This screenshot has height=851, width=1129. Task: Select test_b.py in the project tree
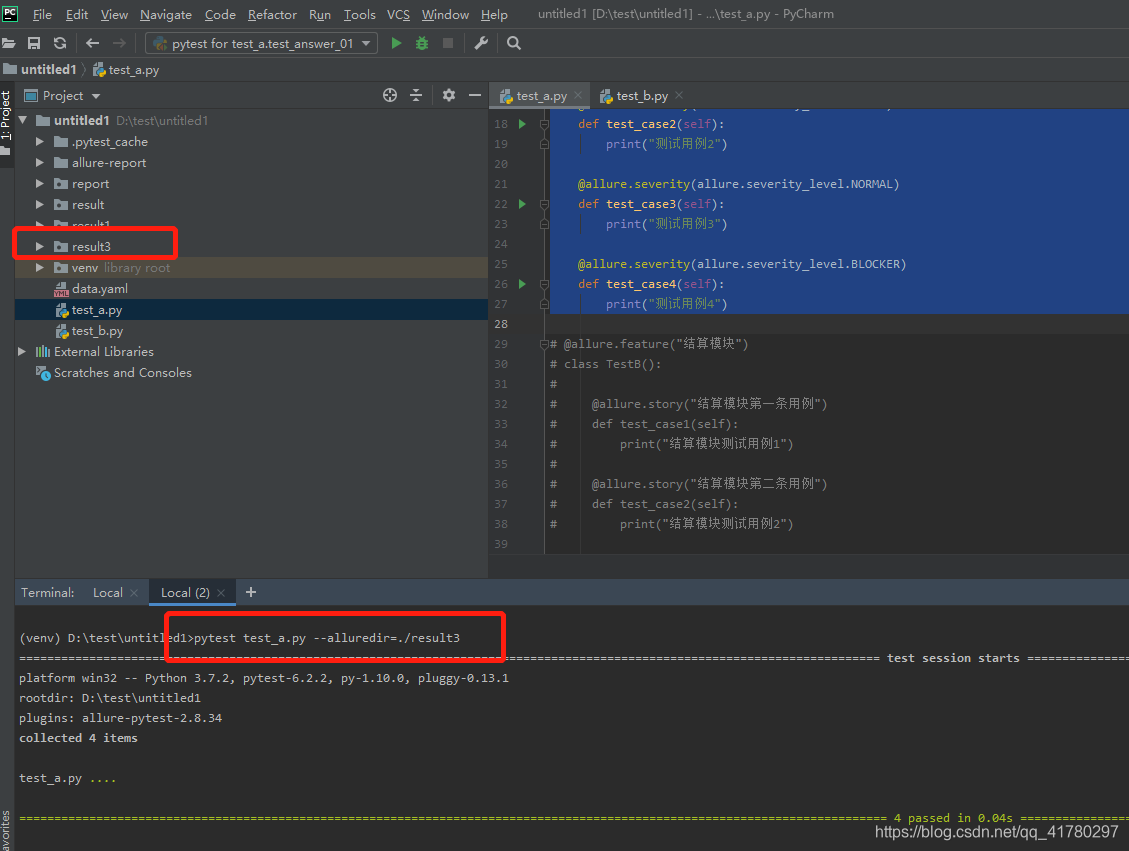point(97,330)
